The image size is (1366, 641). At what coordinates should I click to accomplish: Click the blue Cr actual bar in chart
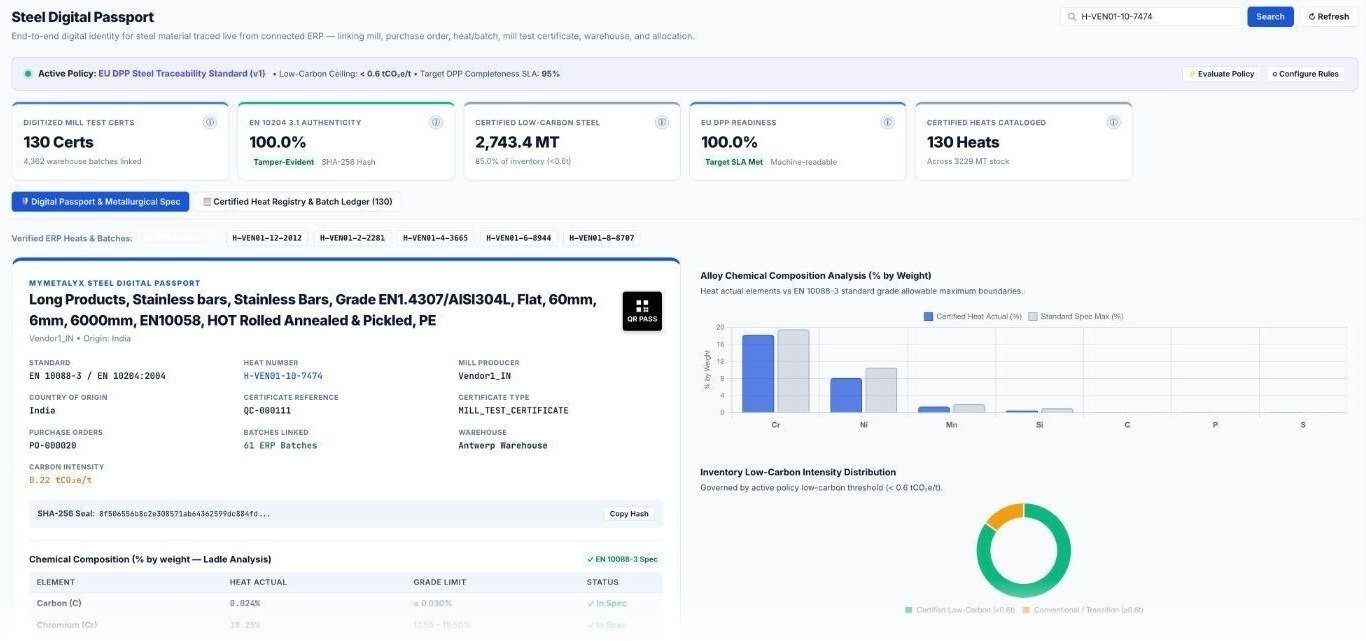(x=758, y=373)
